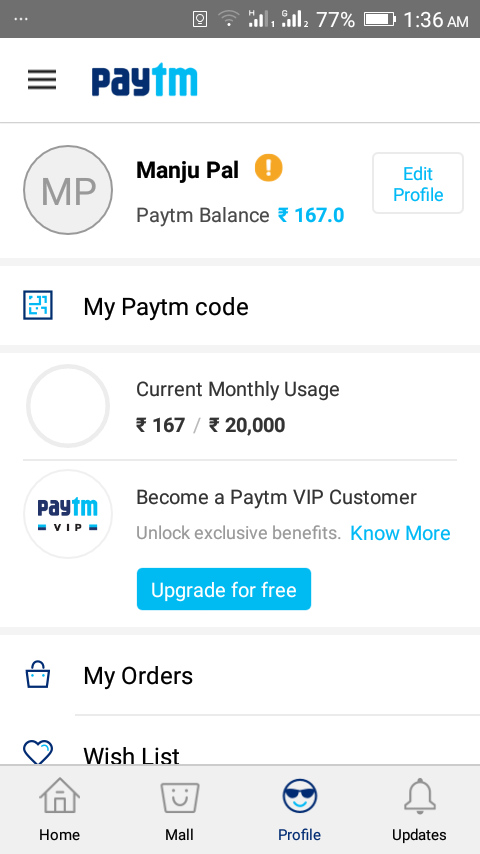Open the battery indicator in status bar

(380, 20)
